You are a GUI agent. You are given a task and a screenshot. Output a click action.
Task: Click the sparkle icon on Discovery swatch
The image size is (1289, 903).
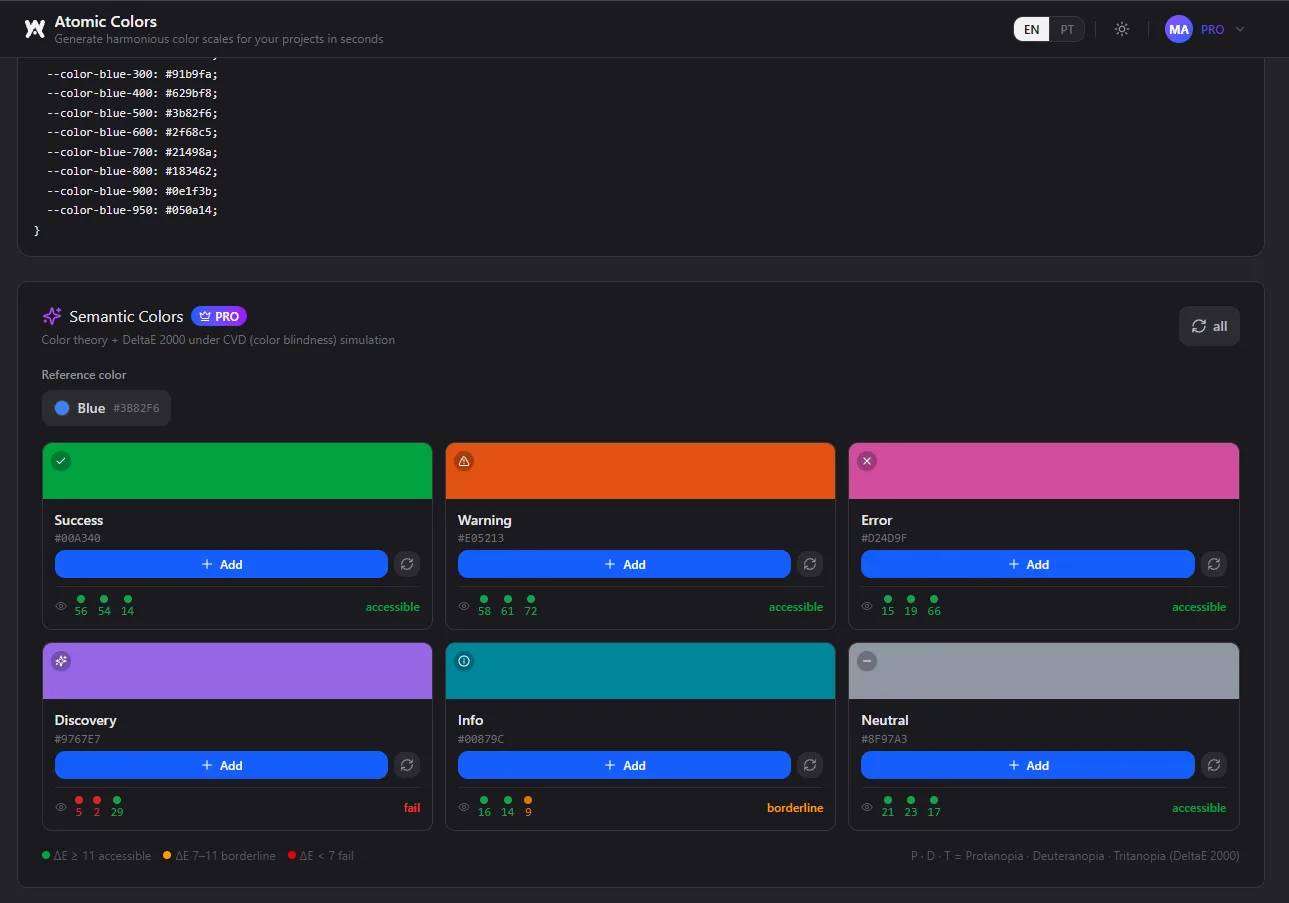(61, 661)
